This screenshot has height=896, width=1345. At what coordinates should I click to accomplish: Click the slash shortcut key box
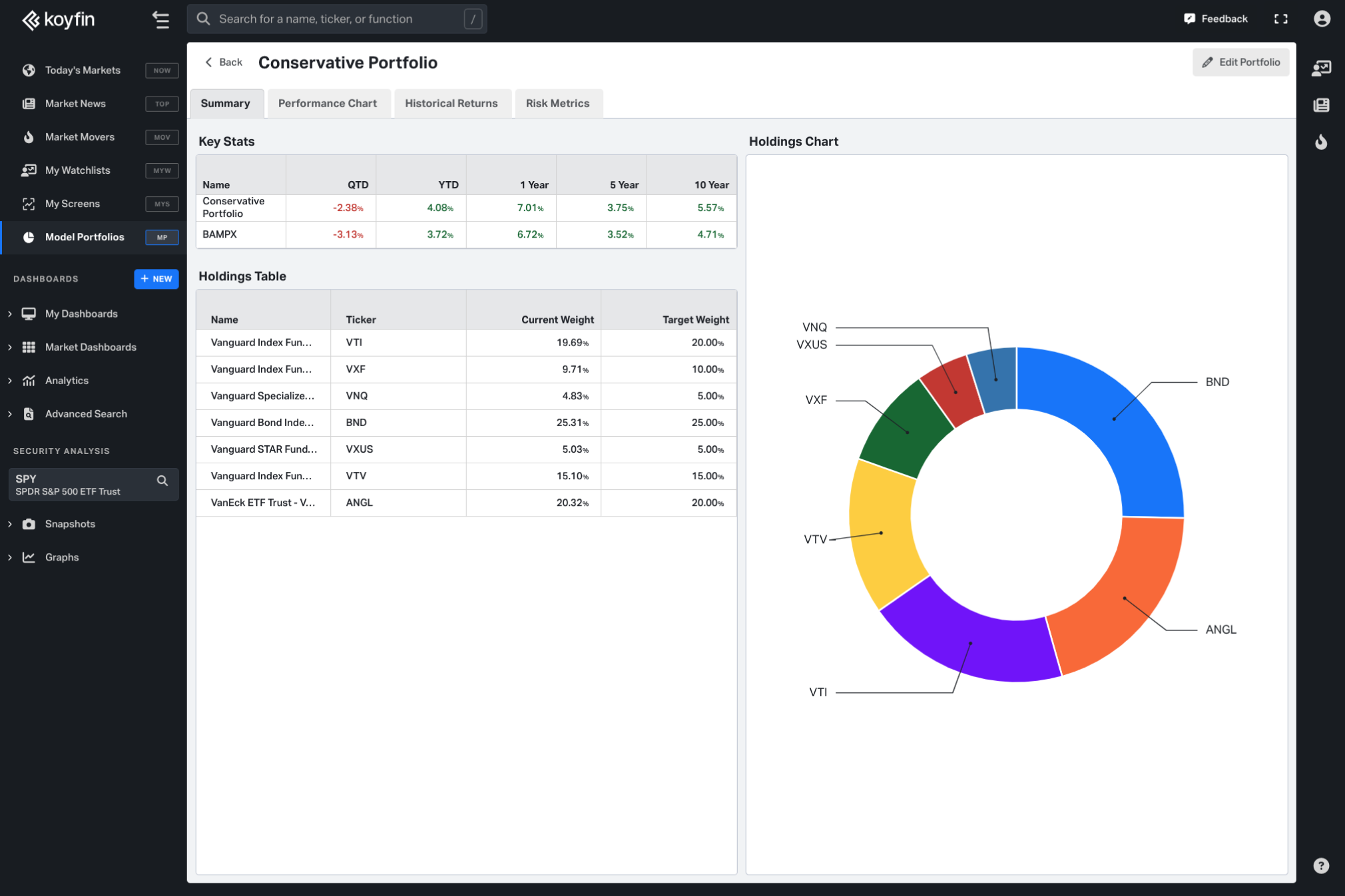pos(473,19)
